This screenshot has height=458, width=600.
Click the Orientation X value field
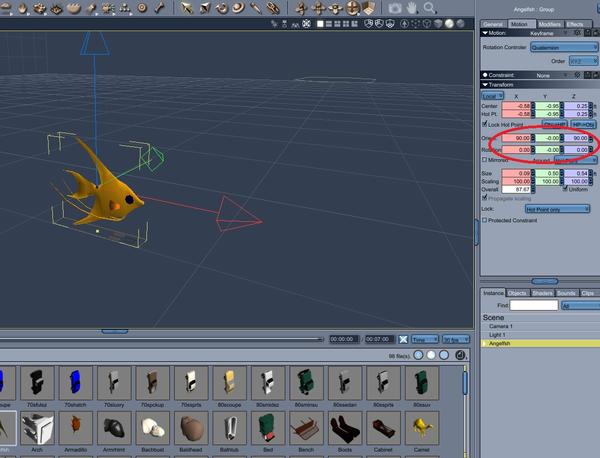[516, 138]
